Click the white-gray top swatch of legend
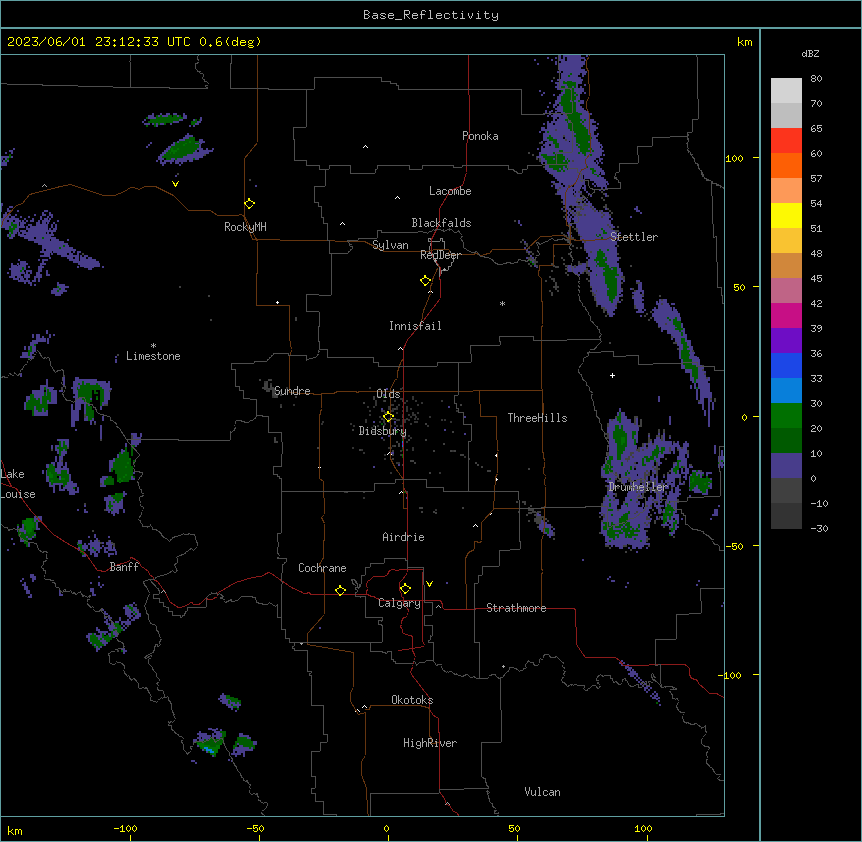Screen dimensions: 862x842 (x=786, y=90)
